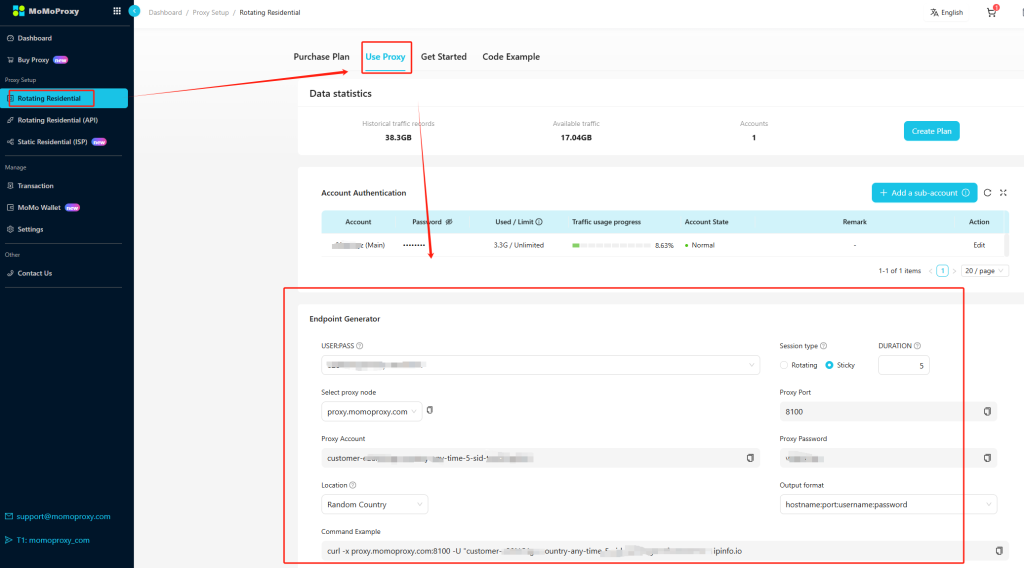1024x568 pixels.
Task: Open the Location Random Country dropdown
Action: pos(374,504)
